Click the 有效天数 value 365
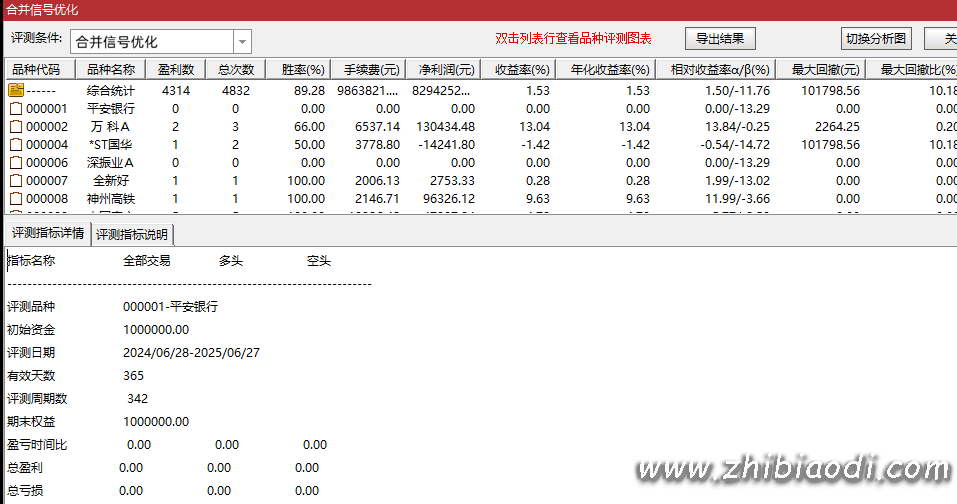 [x=133, y=376]
